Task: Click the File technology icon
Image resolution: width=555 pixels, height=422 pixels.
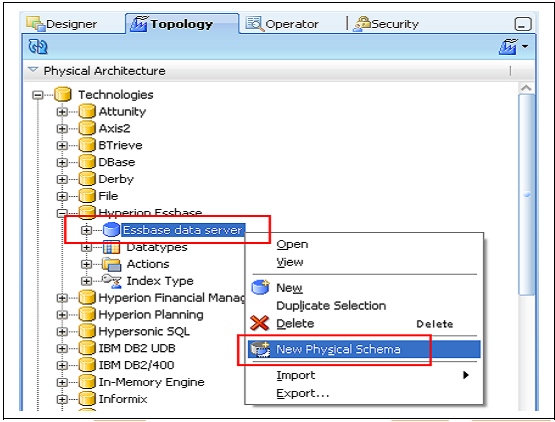Action: (x=87, y=196)
